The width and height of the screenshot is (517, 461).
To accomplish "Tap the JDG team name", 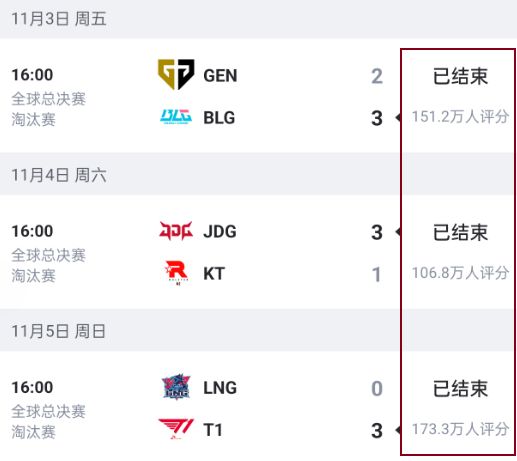I will (220, 231).
